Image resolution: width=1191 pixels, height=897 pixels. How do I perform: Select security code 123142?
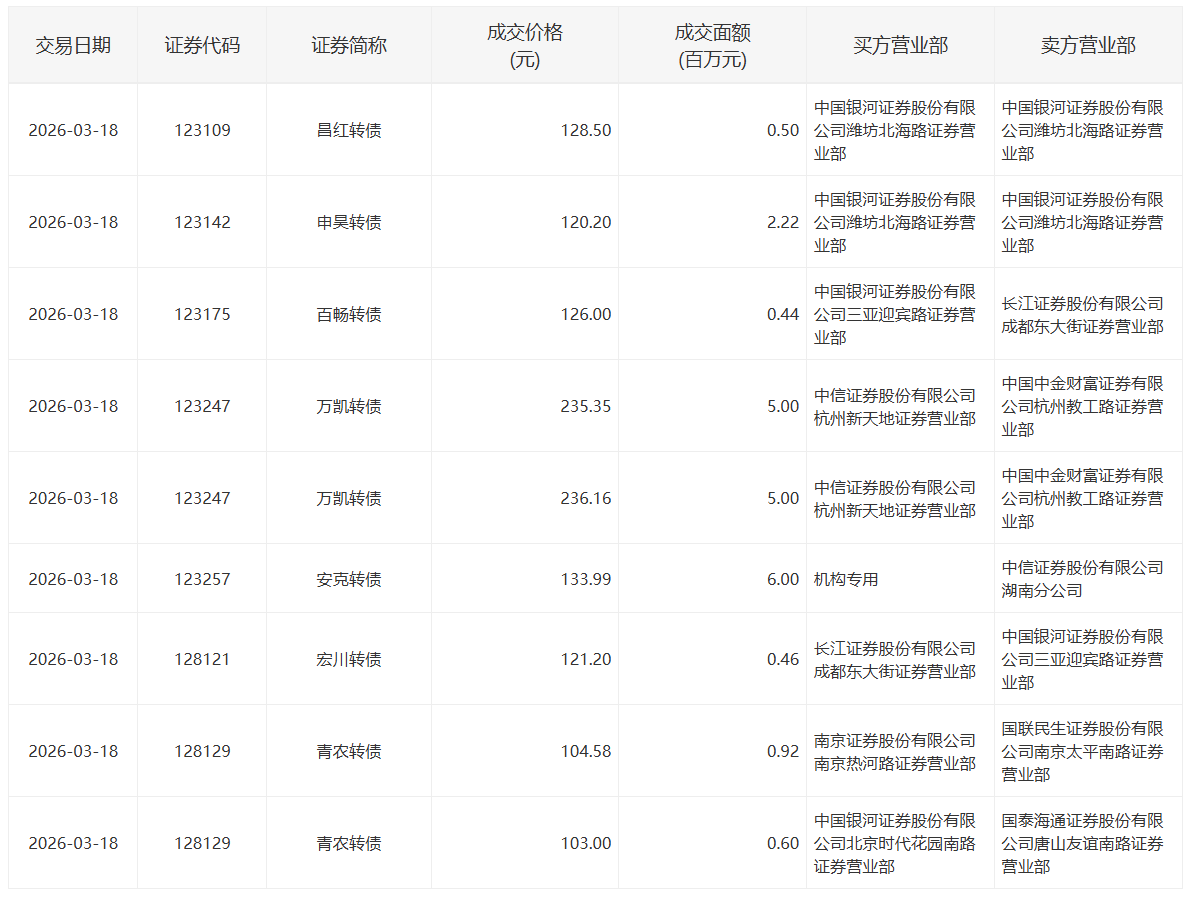[202, 222]
